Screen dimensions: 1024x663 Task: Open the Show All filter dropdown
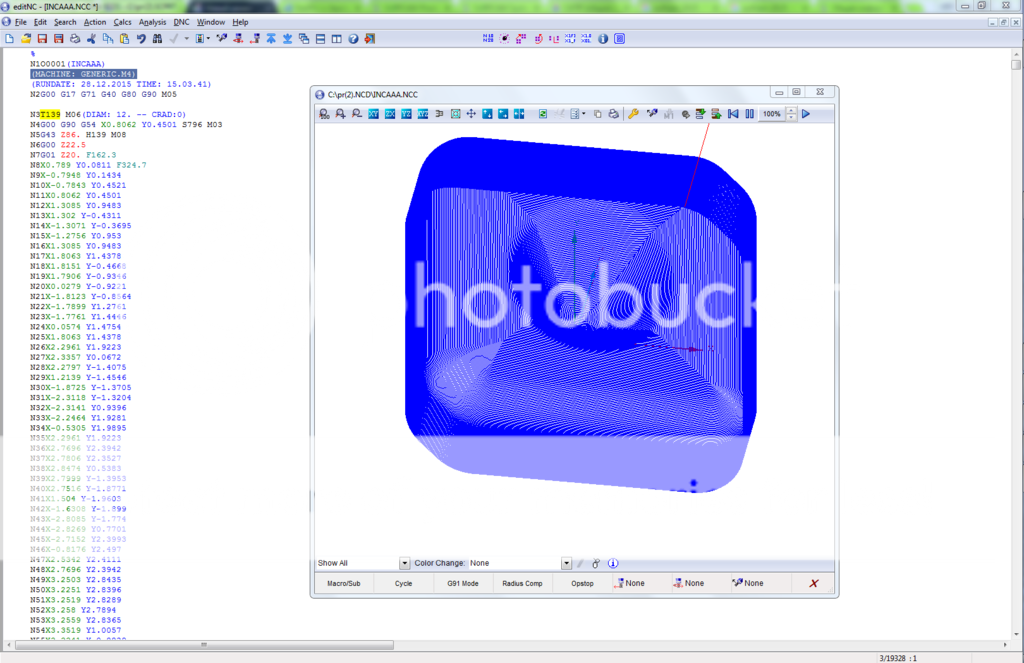coord(405,563)
